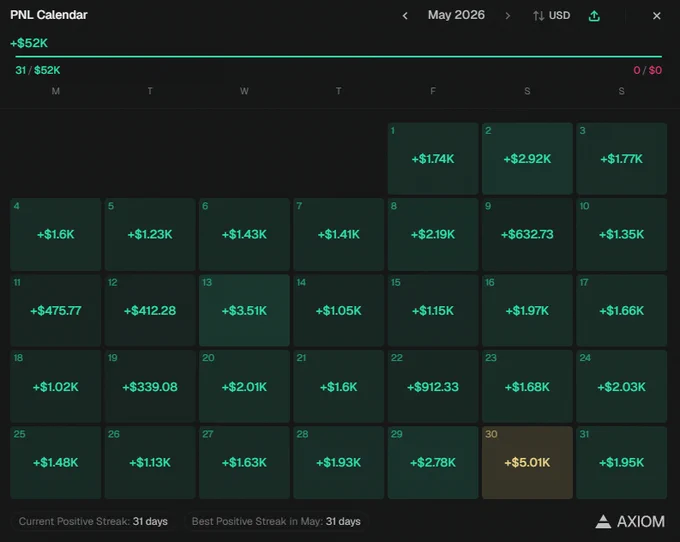Screen dimensions: 680x542
Task: Open day 2 cell with +$2.92K
Action: pos(527,159)
